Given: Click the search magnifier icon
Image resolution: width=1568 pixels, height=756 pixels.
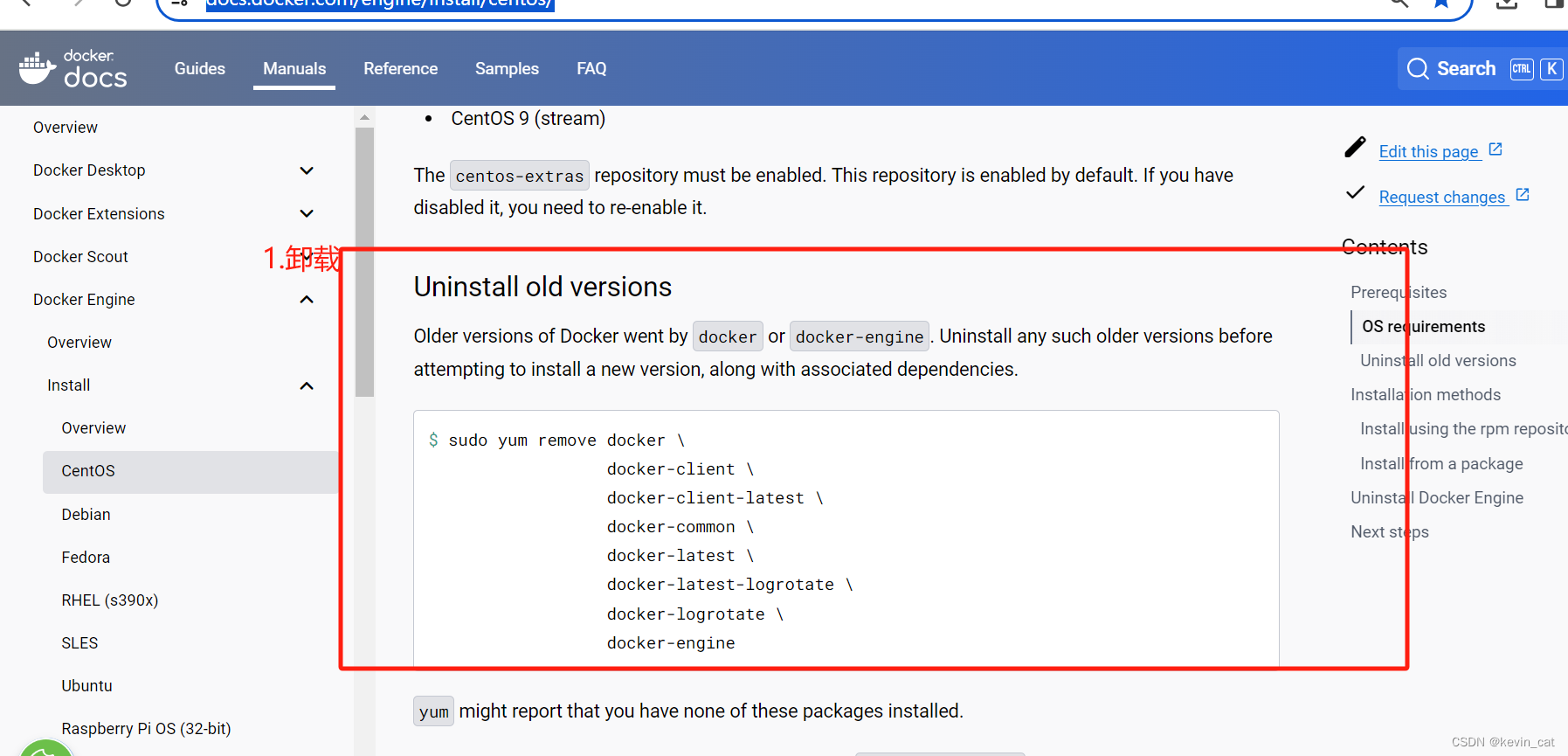Looking at the screenshot, I should [x=1418, y=69].
